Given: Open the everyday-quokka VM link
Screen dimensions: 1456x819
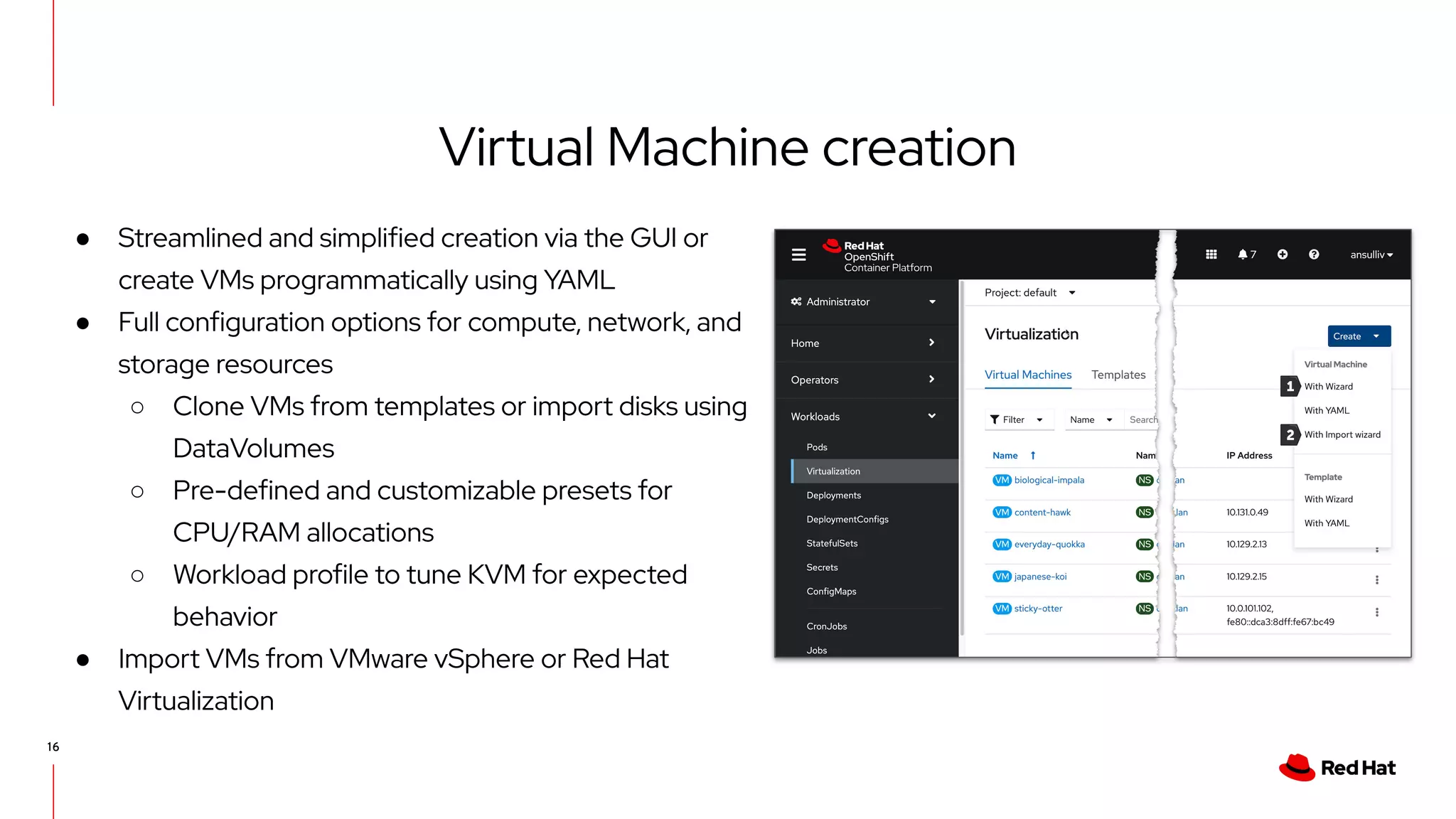Looking at the screenshot, I should pyautogui.click(x=1049, y=545).
